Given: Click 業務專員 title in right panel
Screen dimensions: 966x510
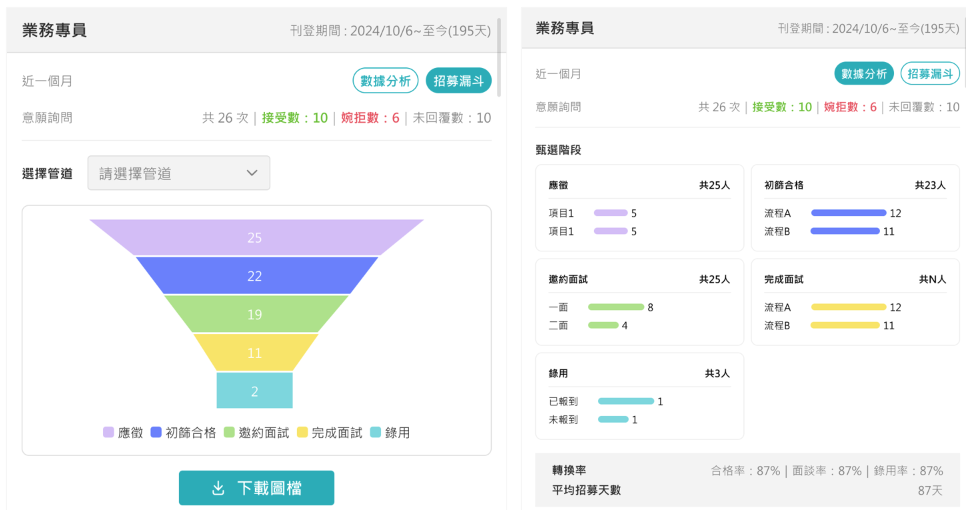Looking at the screenshot, I should click(564, 28).
